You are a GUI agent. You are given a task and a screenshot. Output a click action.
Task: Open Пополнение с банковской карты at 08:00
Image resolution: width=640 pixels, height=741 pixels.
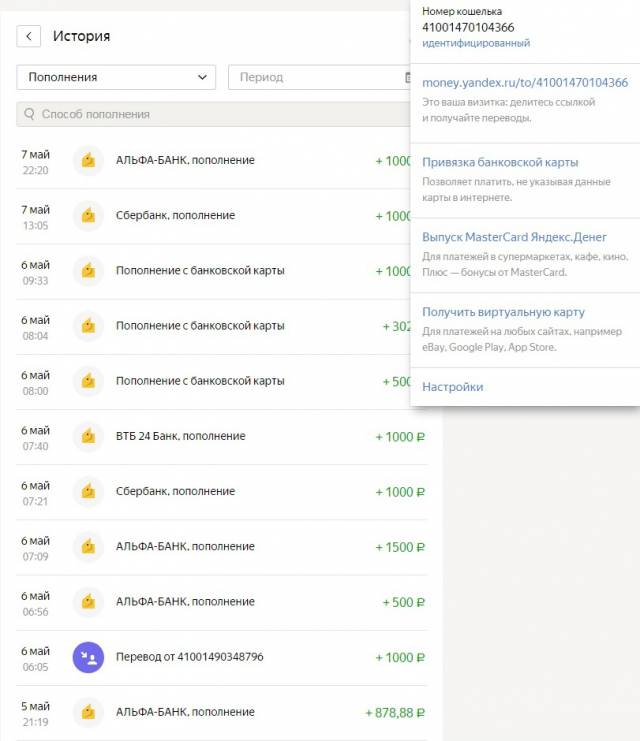(x=200, y=381)
